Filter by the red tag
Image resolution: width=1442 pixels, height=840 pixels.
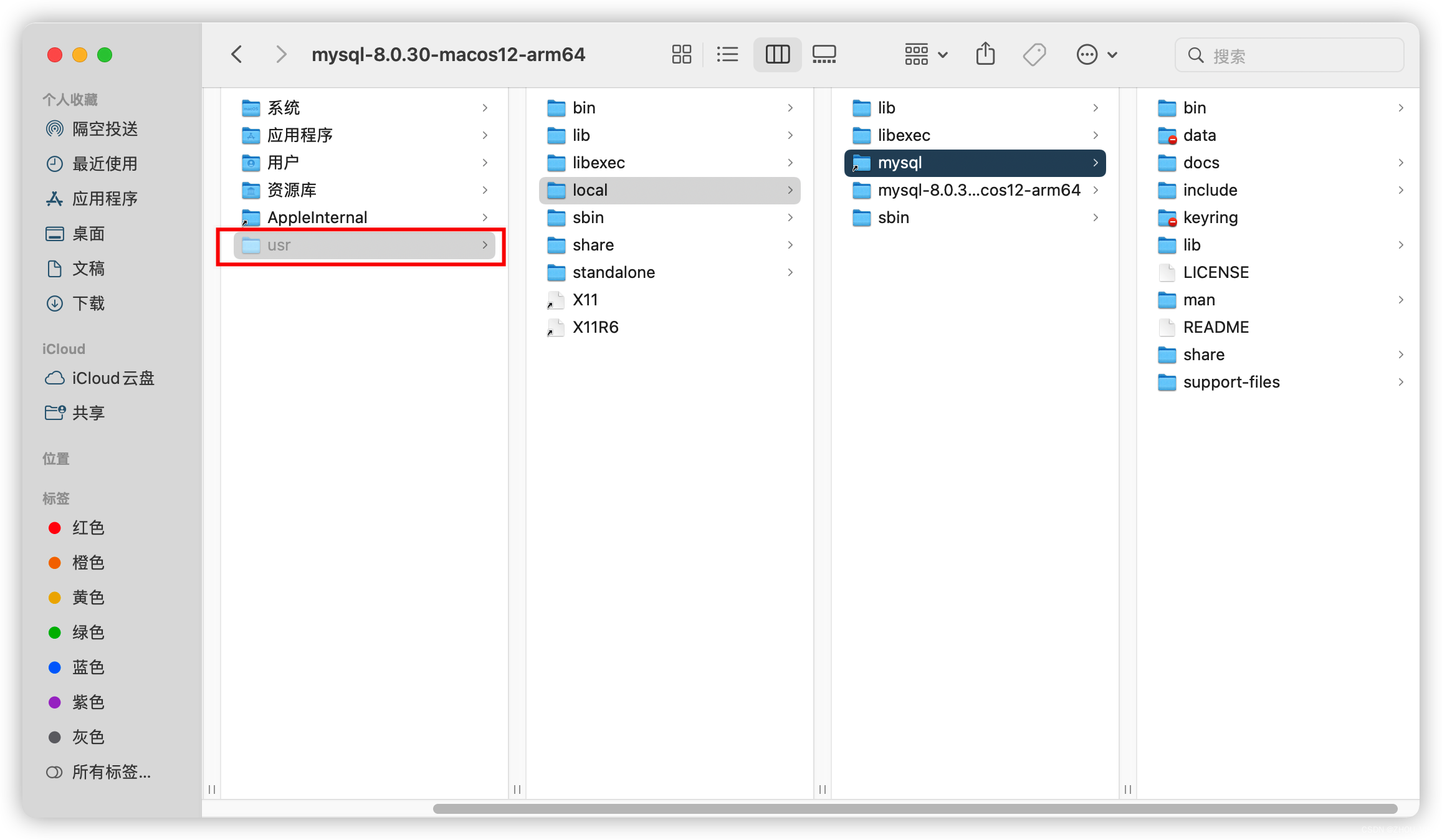click(x=87, y=528)
